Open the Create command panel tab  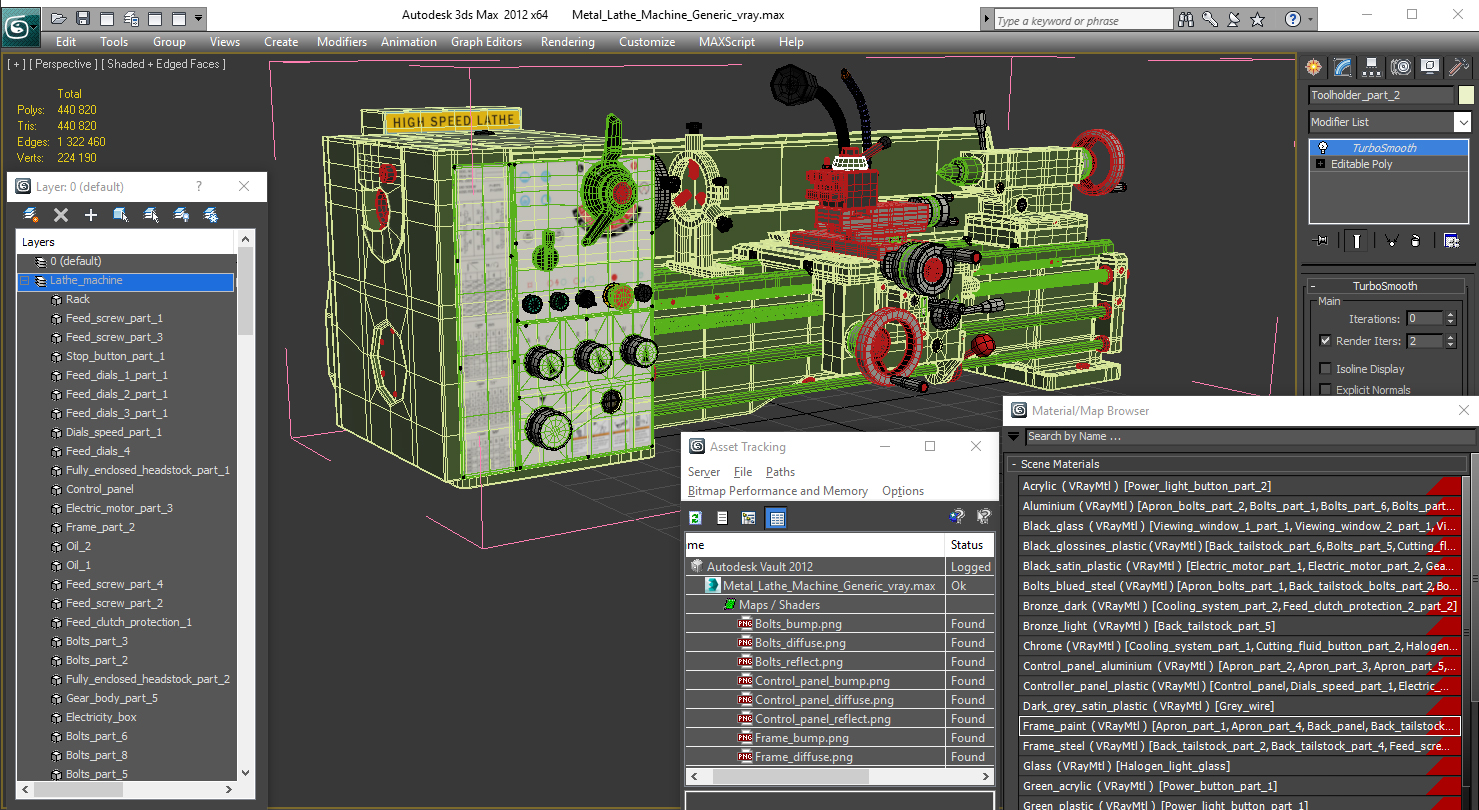tap(1314, 67)
